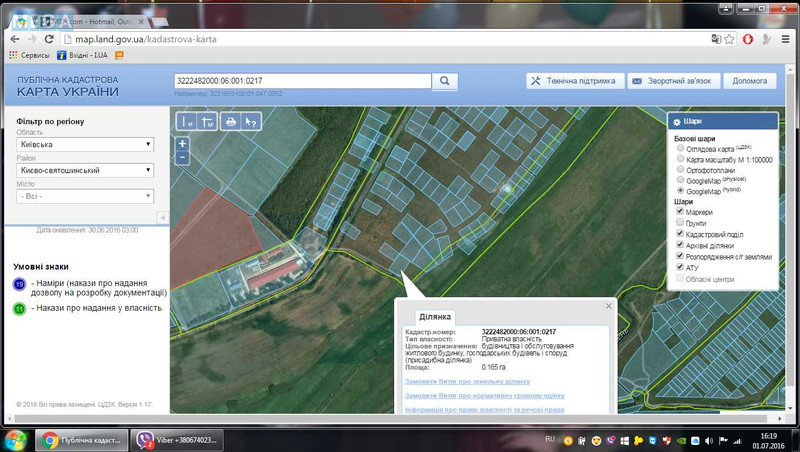Select the Ортофотоплани base layer
Viewport: 800px width, 452px height.
pos(680,169)
